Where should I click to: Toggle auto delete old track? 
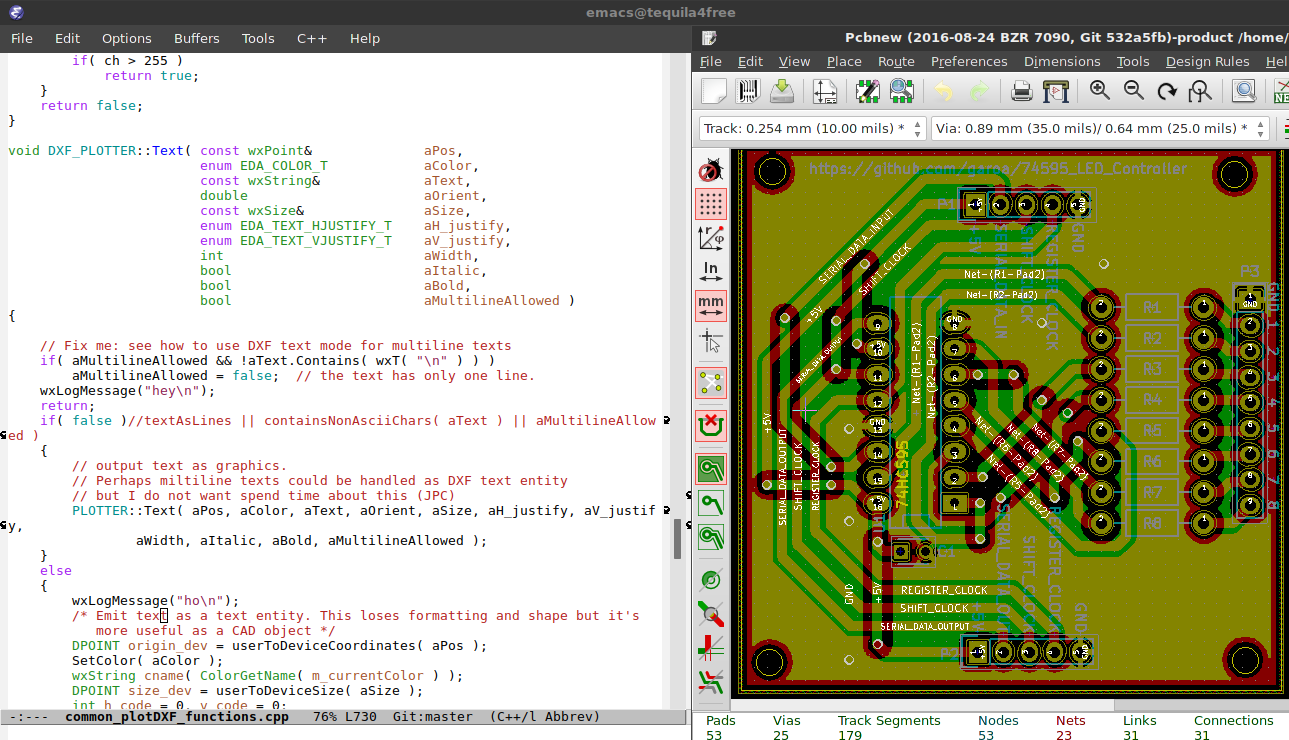(x=711, y=426)
